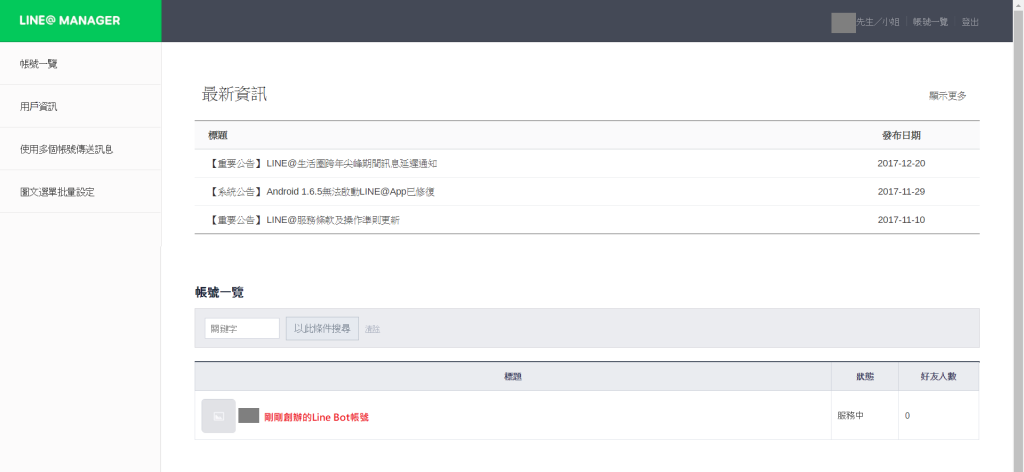Screen dimensions: 1024x472
Task: Click 清除 to clear search
Action: click(x=372, y=329)
